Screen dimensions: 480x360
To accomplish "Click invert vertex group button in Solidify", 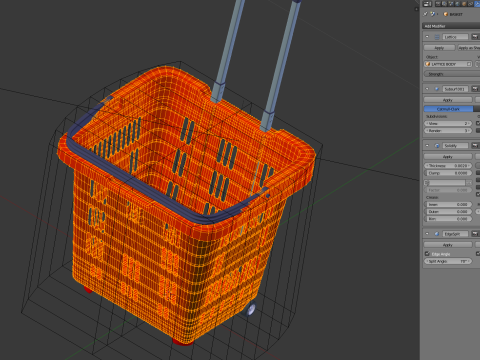I will (469, 183).
